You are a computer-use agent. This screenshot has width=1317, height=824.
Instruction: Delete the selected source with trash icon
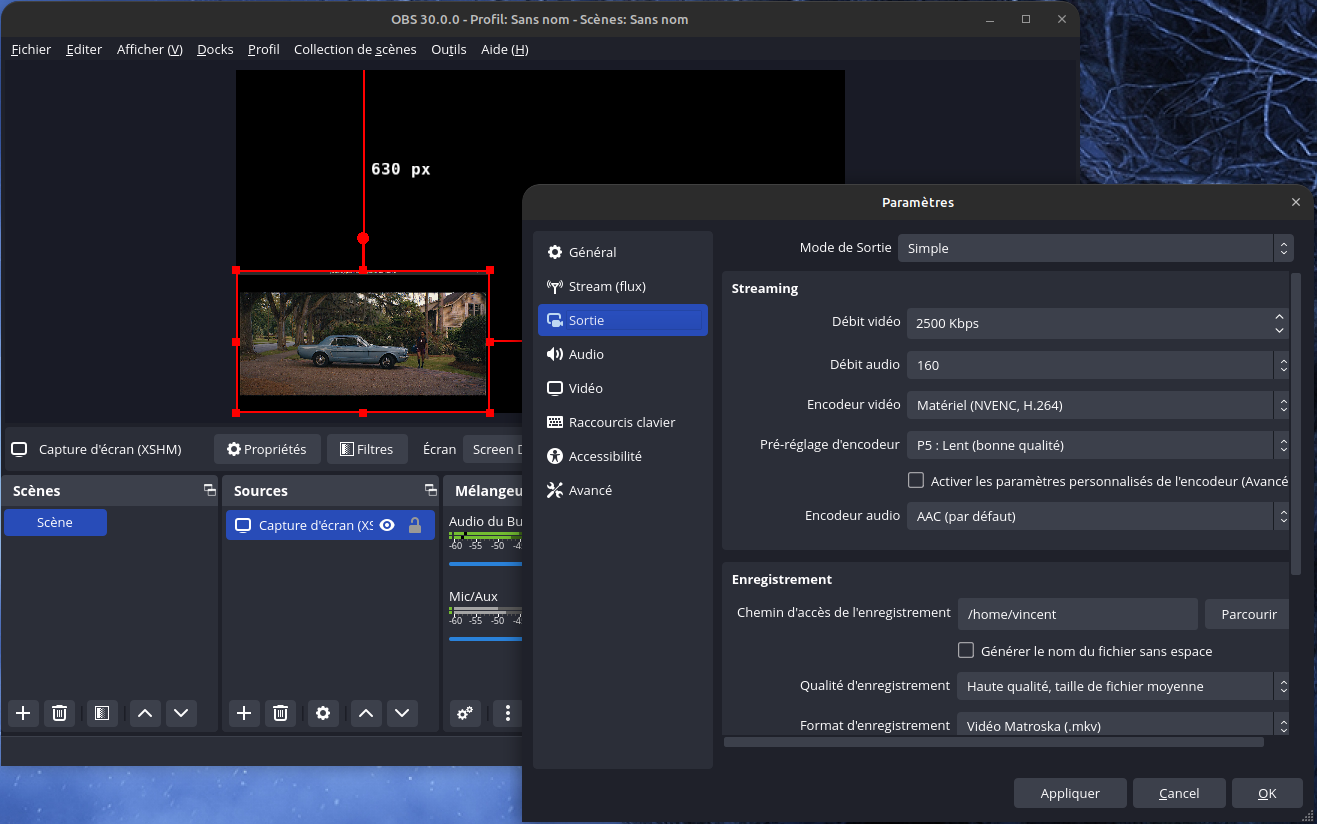click(x=280, y=713)
